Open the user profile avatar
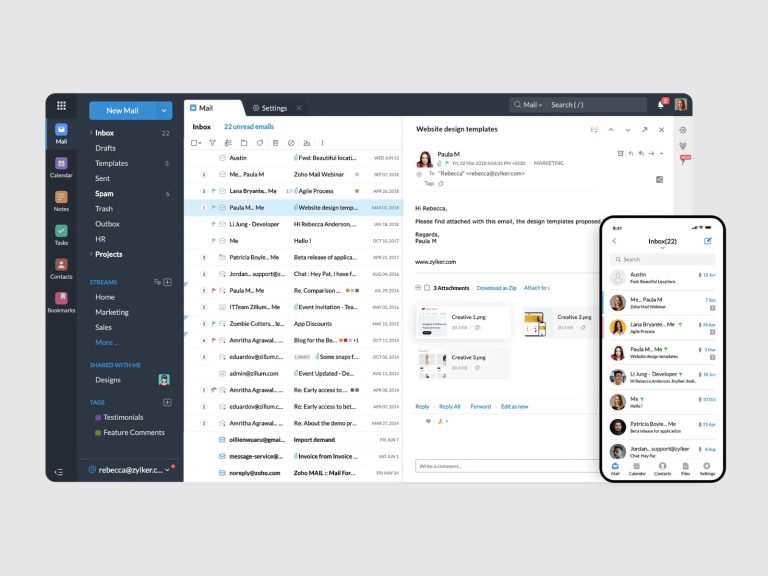 (x=681, y=104)
